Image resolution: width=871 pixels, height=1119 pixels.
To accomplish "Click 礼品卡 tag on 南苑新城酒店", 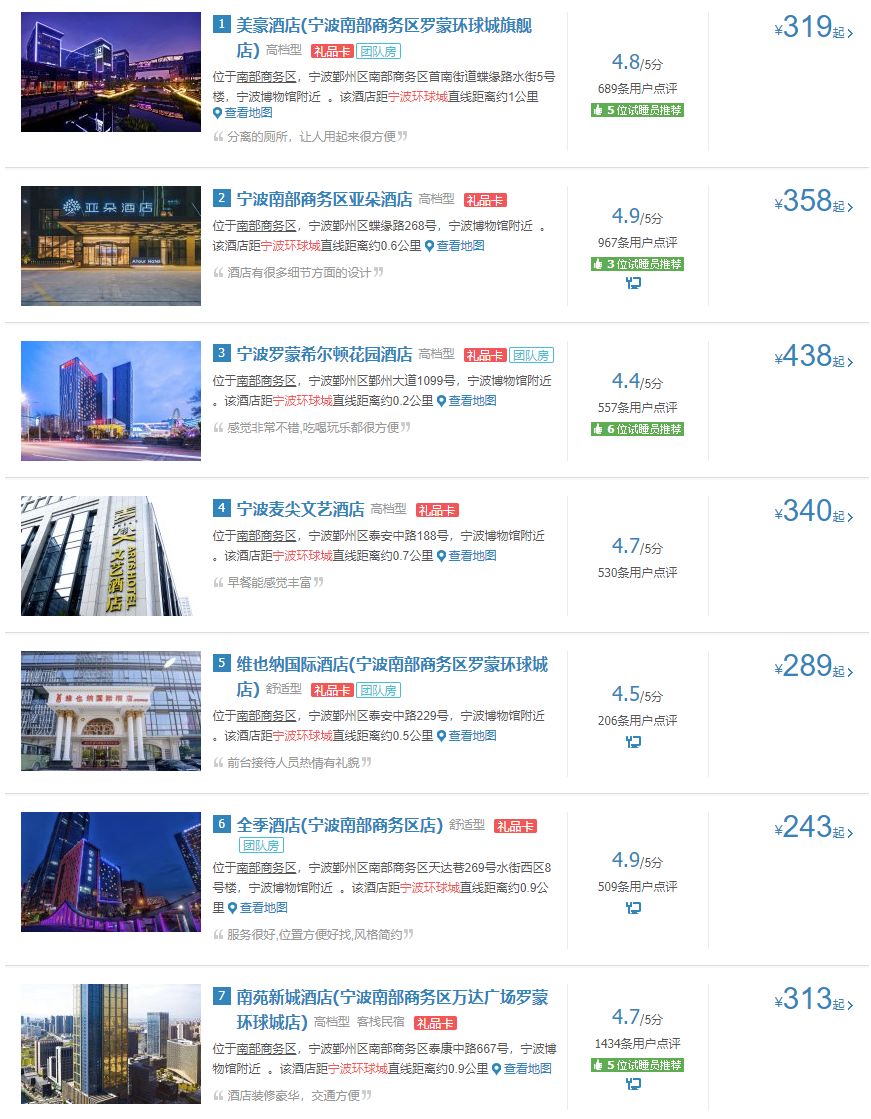I will (x=436, y=1023).
